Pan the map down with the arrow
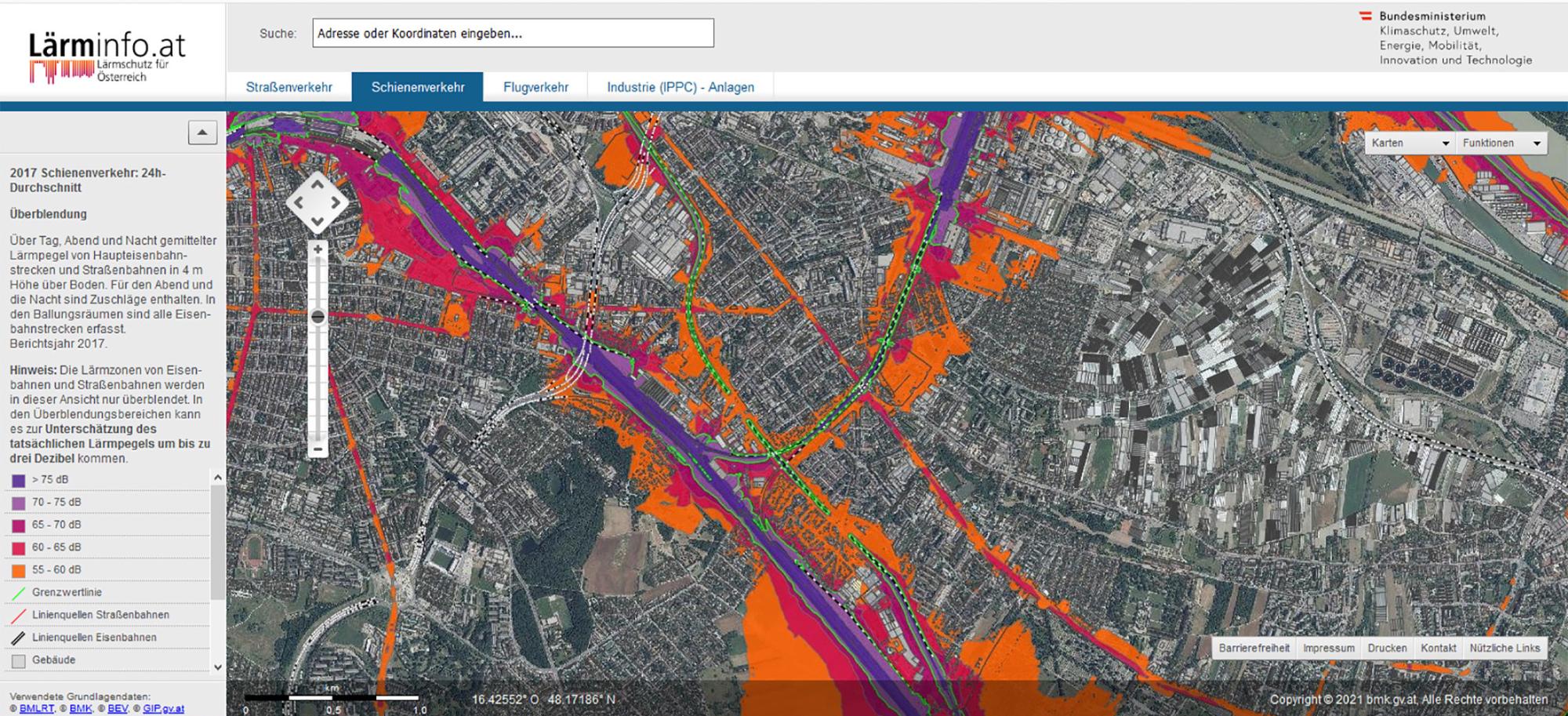This screenshot has height=716, width=1568. (317, 223)
